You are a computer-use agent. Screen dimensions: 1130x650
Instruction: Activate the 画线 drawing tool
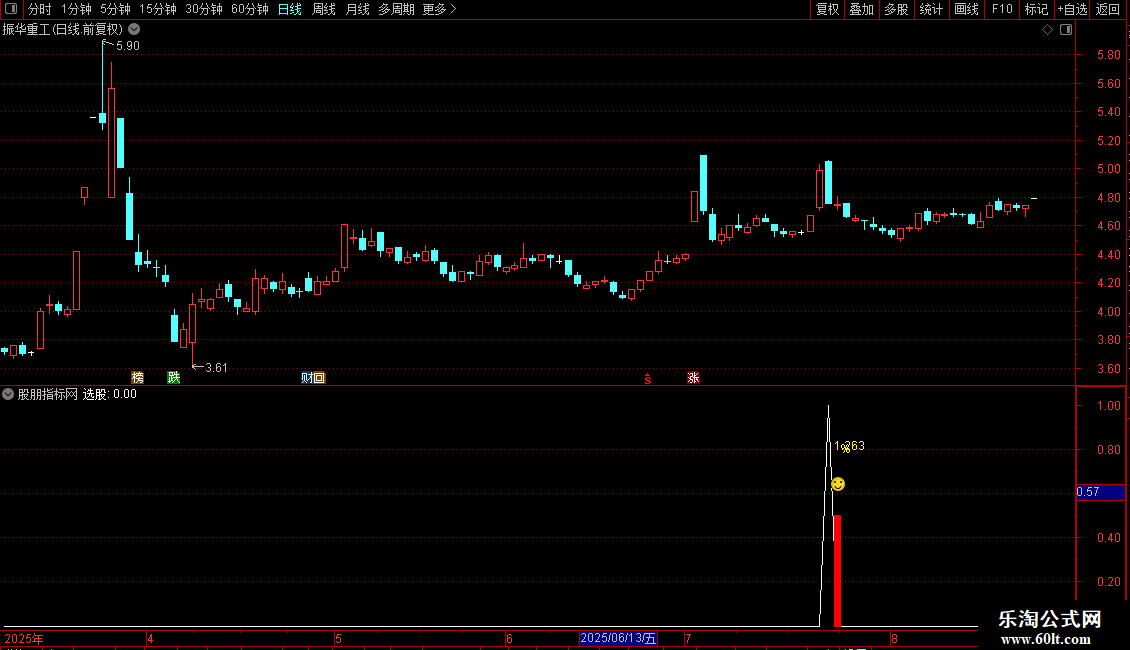(x=966, y=9)
